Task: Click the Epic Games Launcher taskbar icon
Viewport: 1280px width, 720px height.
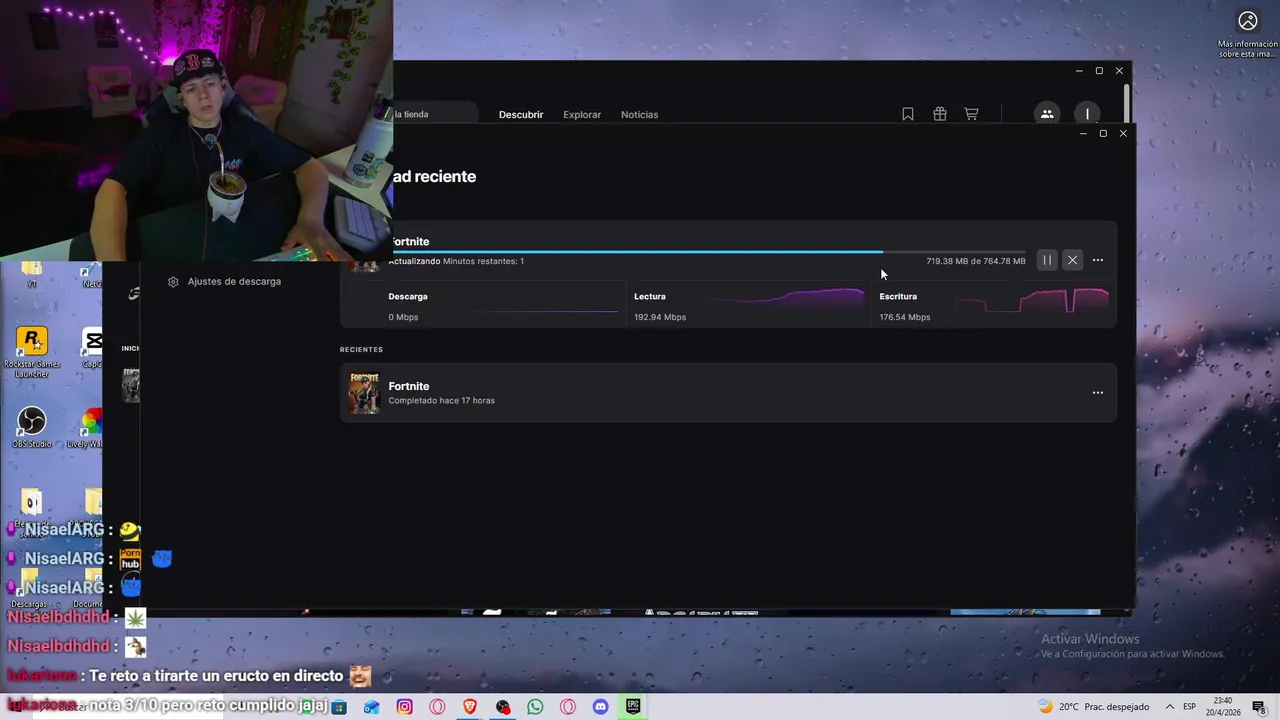Action: click(633, 707)
